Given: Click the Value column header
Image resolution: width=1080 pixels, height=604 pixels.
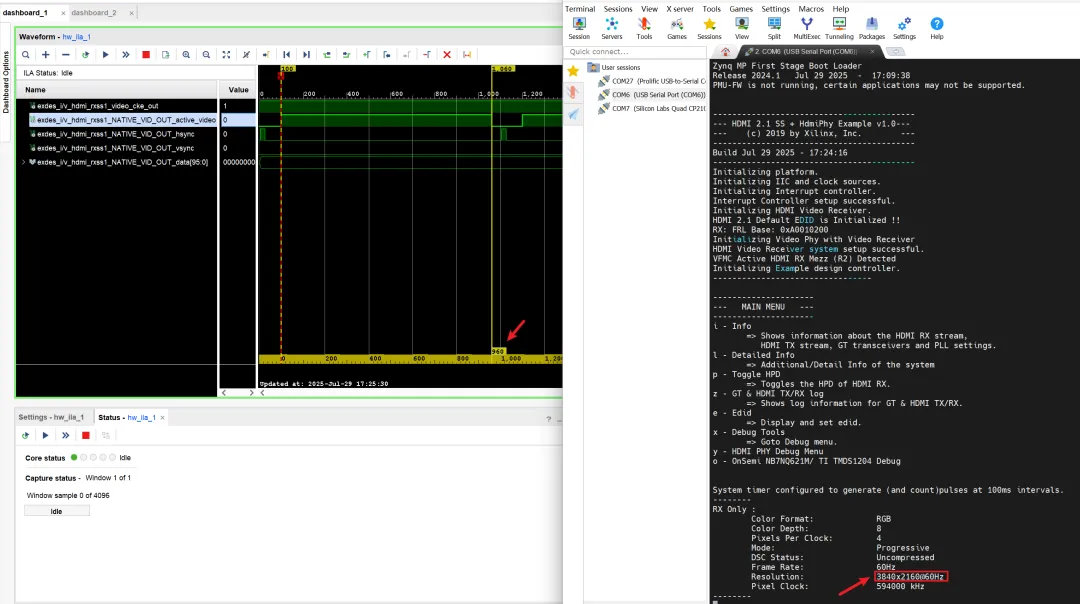Looking at the screenshot, I should (x=238, y=90).
